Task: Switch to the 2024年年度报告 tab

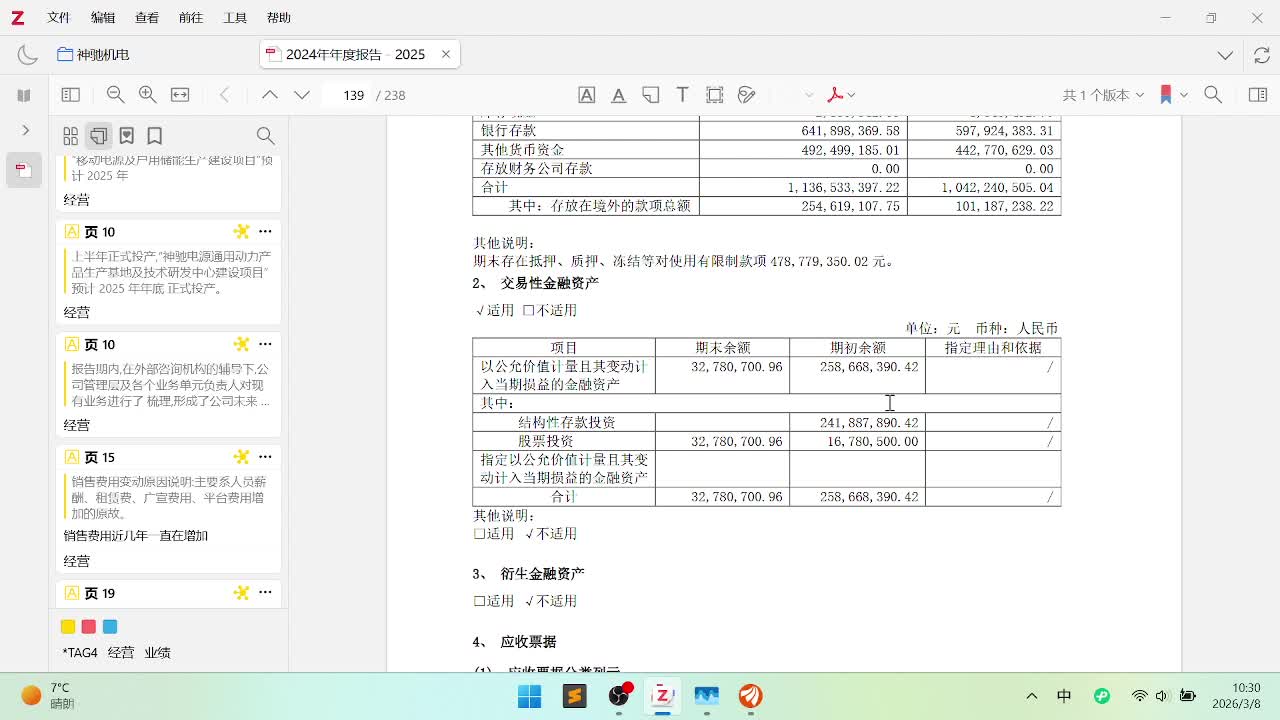Action: pos(355,55)
